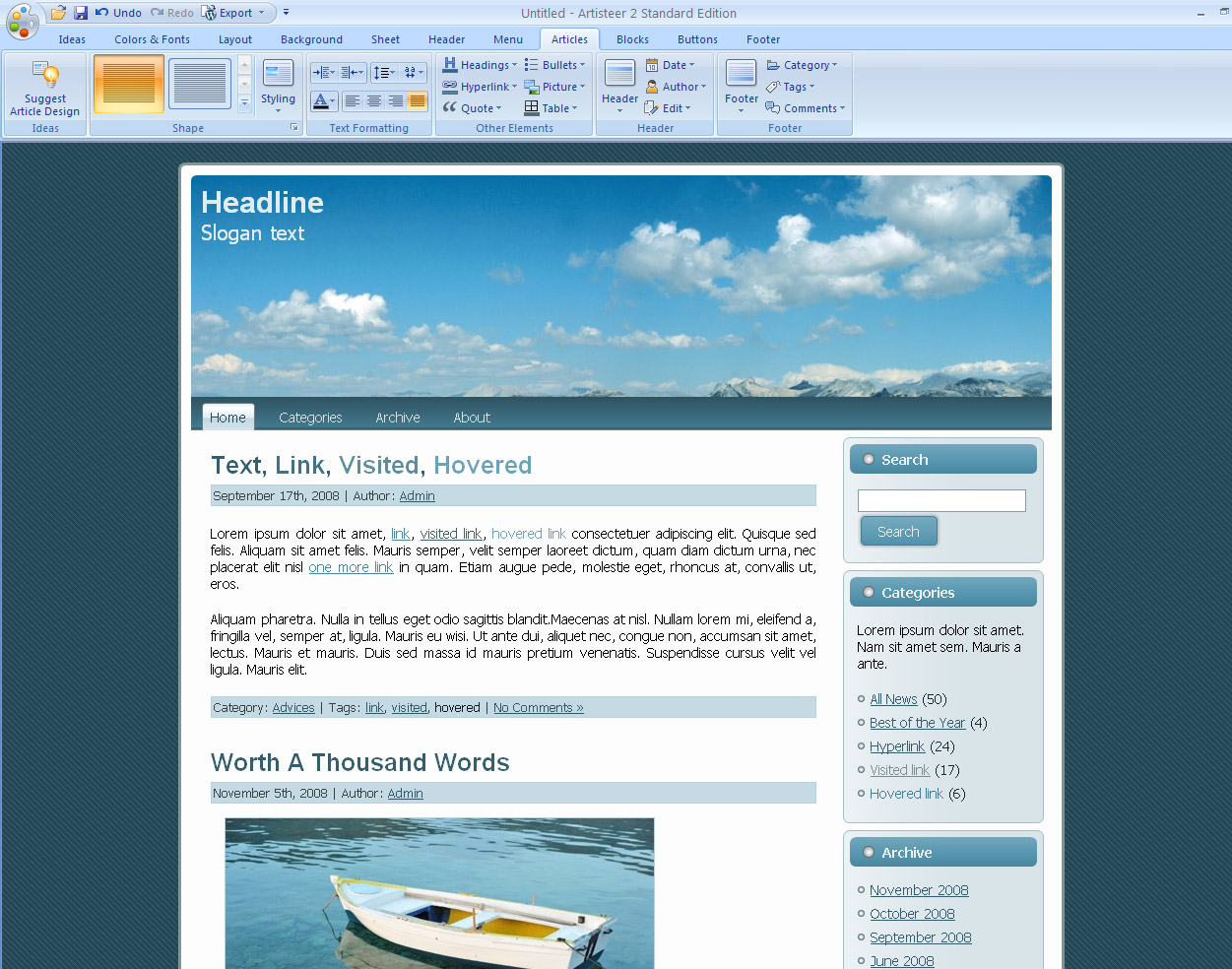Switch to the Background tab

point(311,39)
